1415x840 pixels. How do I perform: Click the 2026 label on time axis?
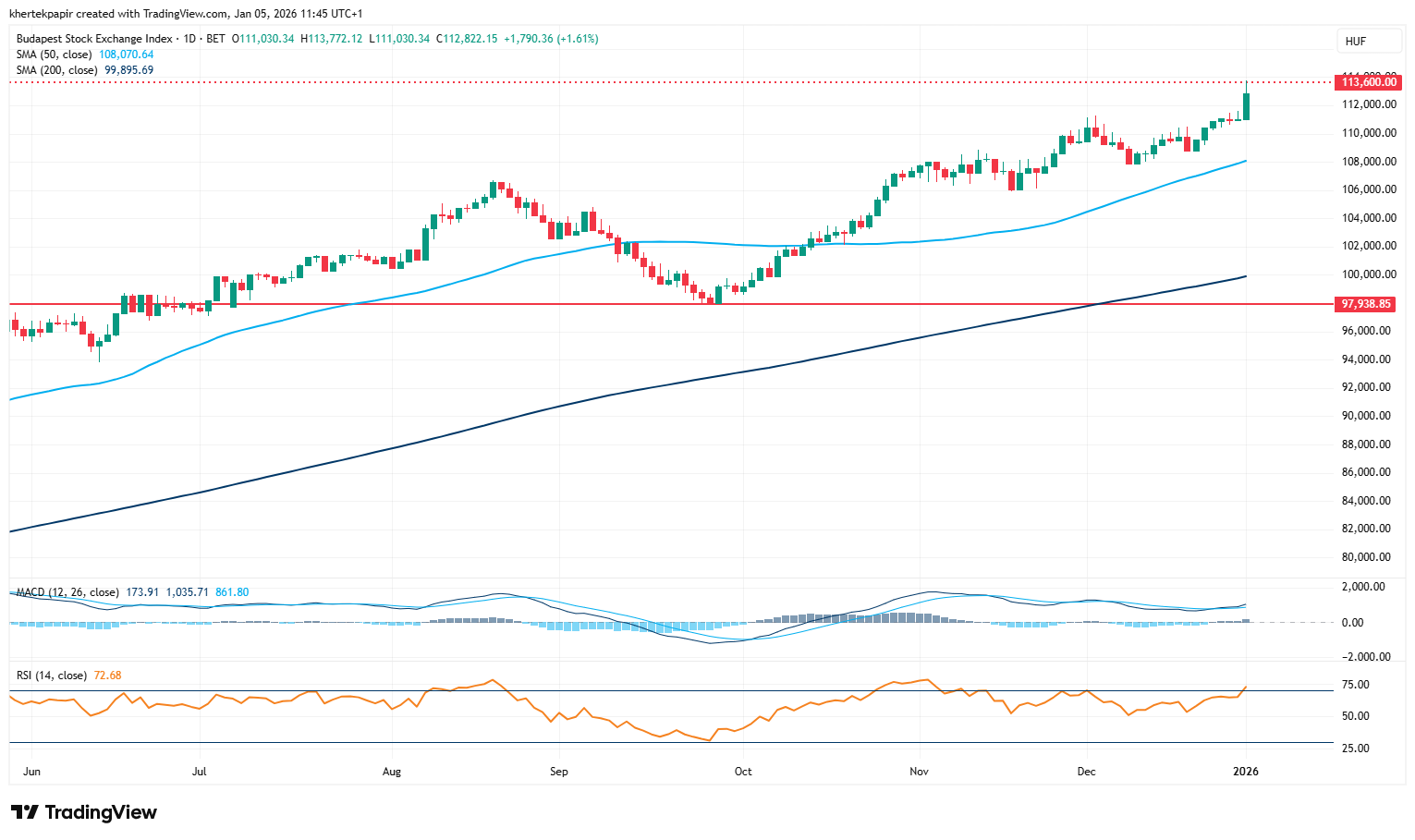[x=1246, y=771]
